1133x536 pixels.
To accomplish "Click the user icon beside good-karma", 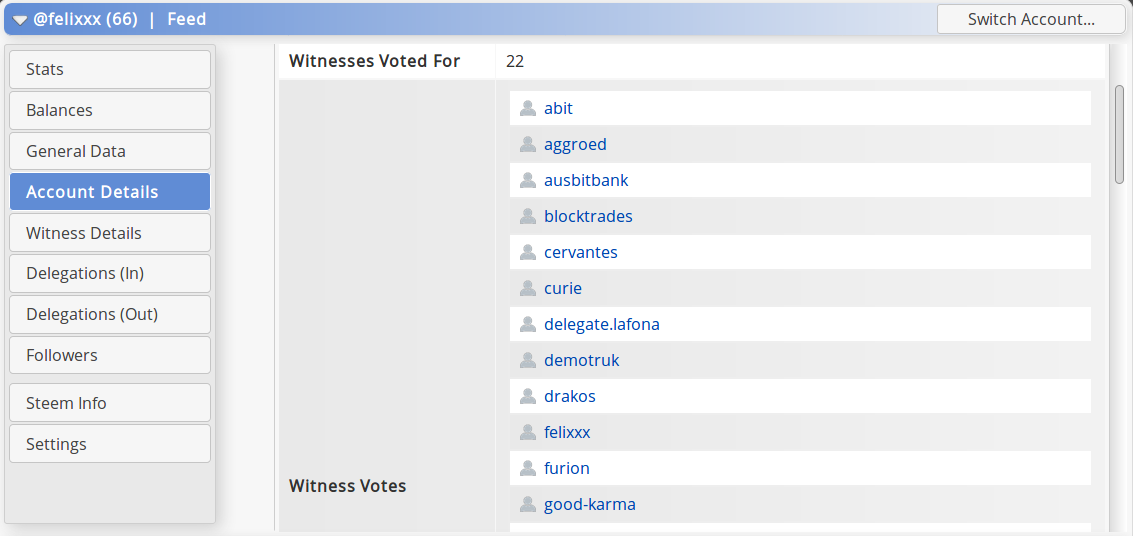I will coord(527,504).
